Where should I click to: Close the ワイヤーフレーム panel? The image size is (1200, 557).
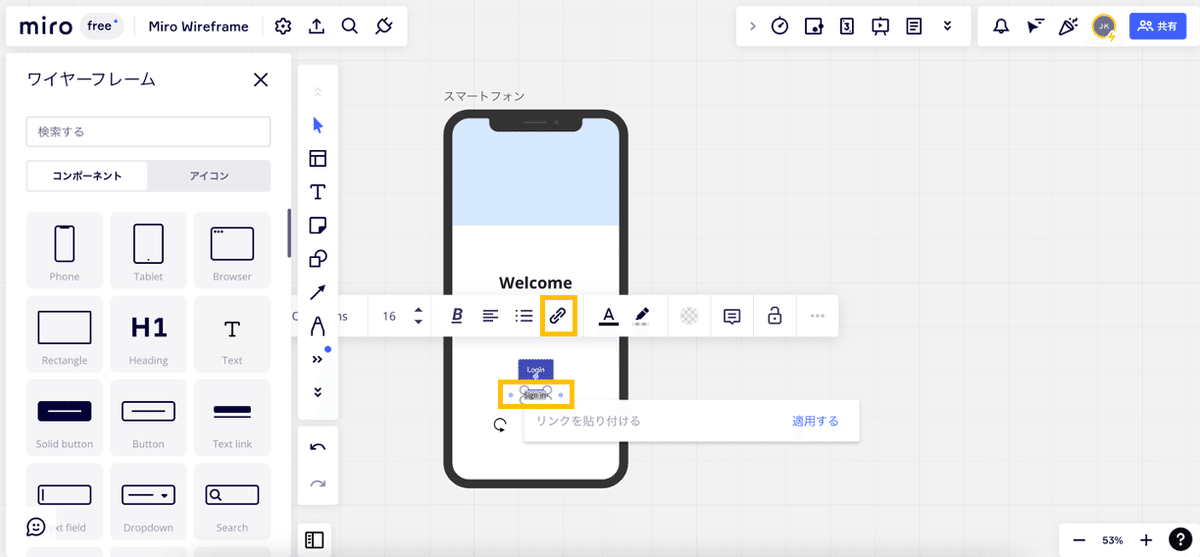click(260, 80)
